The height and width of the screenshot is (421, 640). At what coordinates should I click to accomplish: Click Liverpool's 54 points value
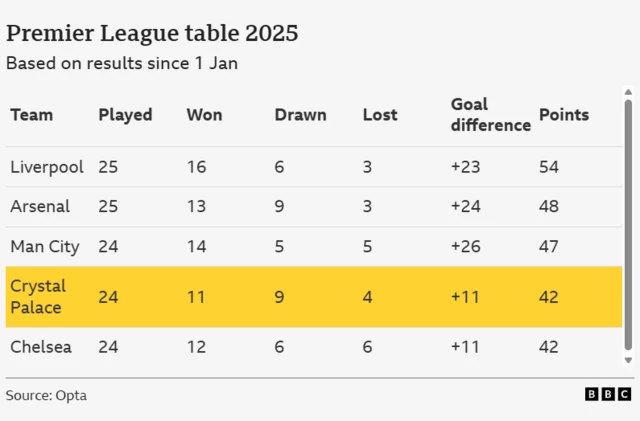click(549, 167)
